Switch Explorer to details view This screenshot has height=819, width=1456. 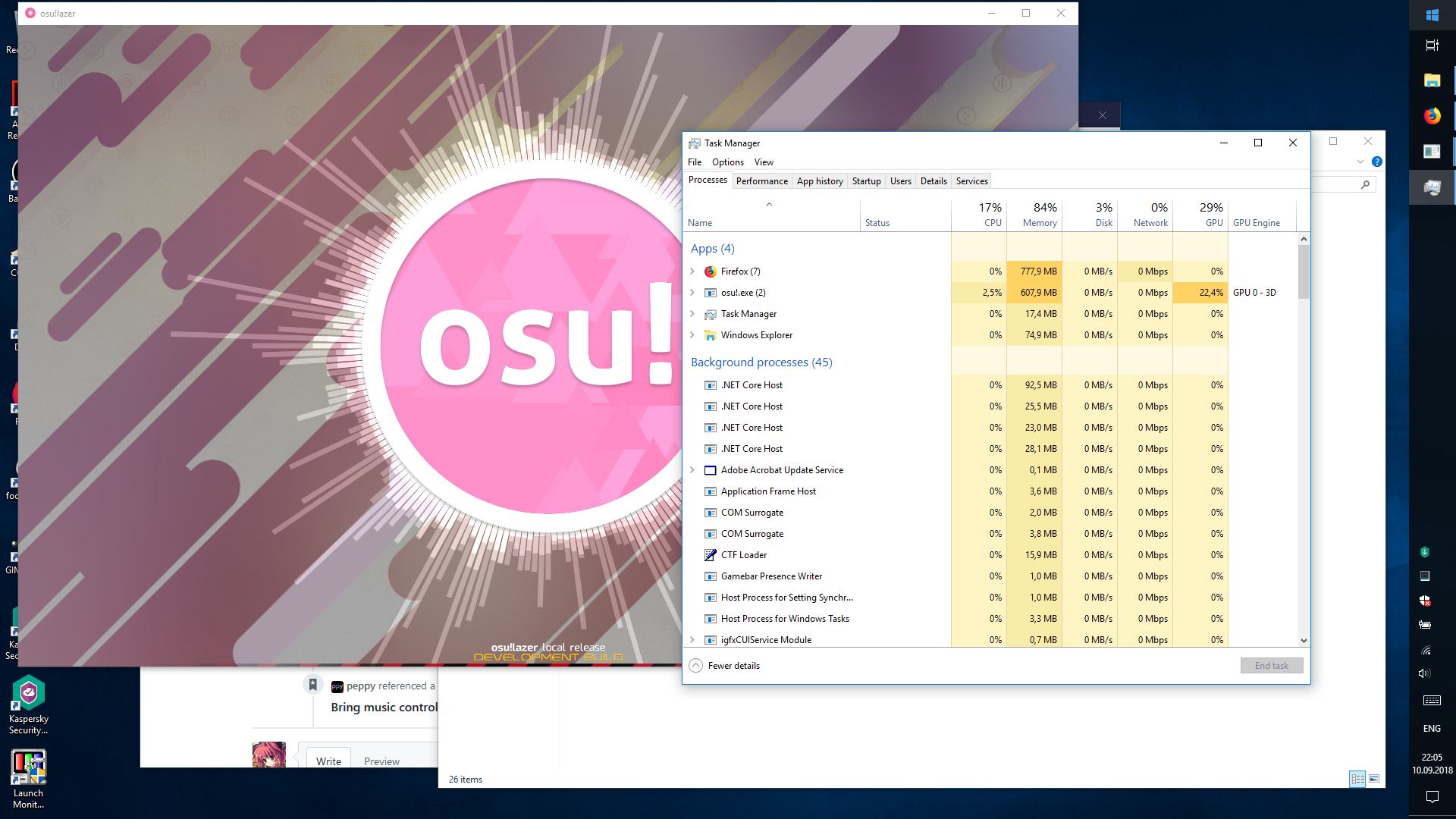point(1357,779)
